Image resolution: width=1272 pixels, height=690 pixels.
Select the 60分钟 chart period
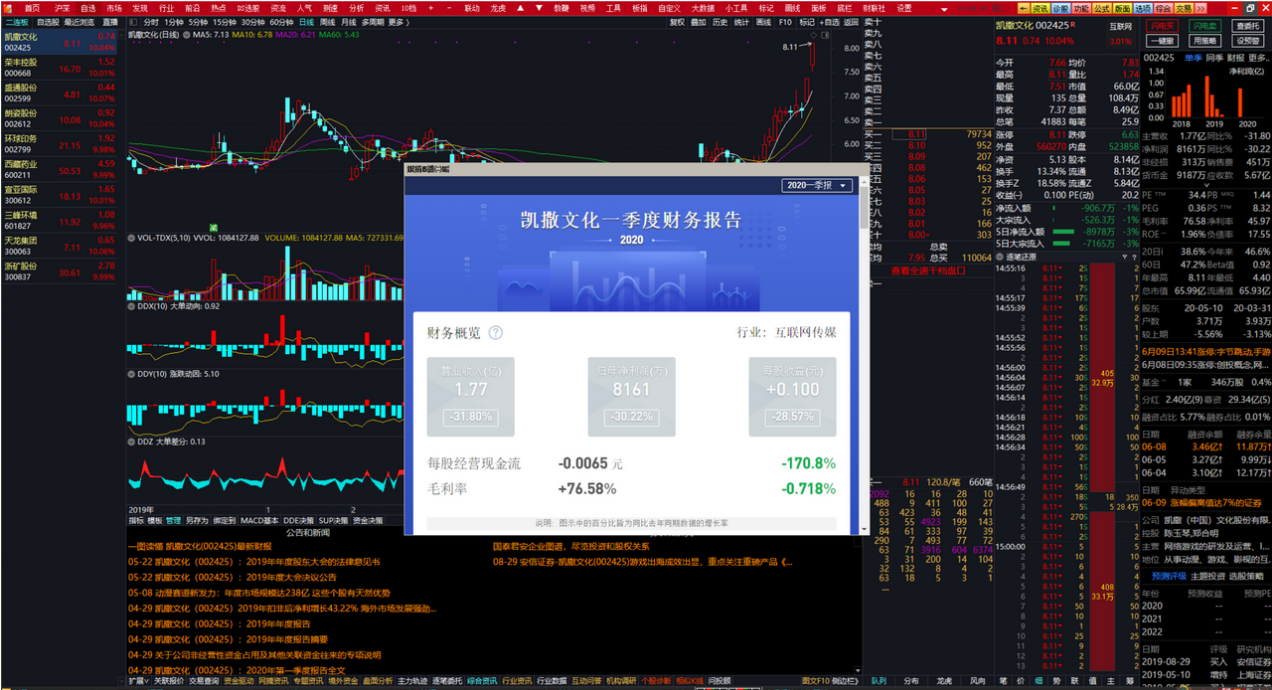(282, 21)
